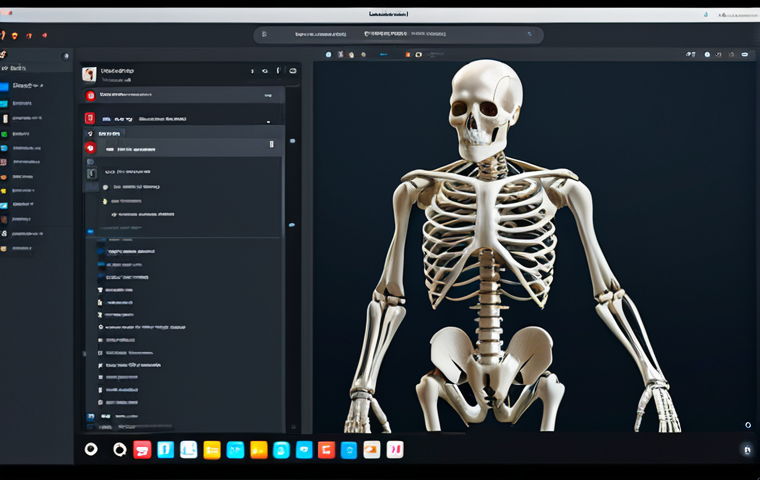
Task: Click the pill-shaped icon in viewport toolbar
Action: click(745, 54)
